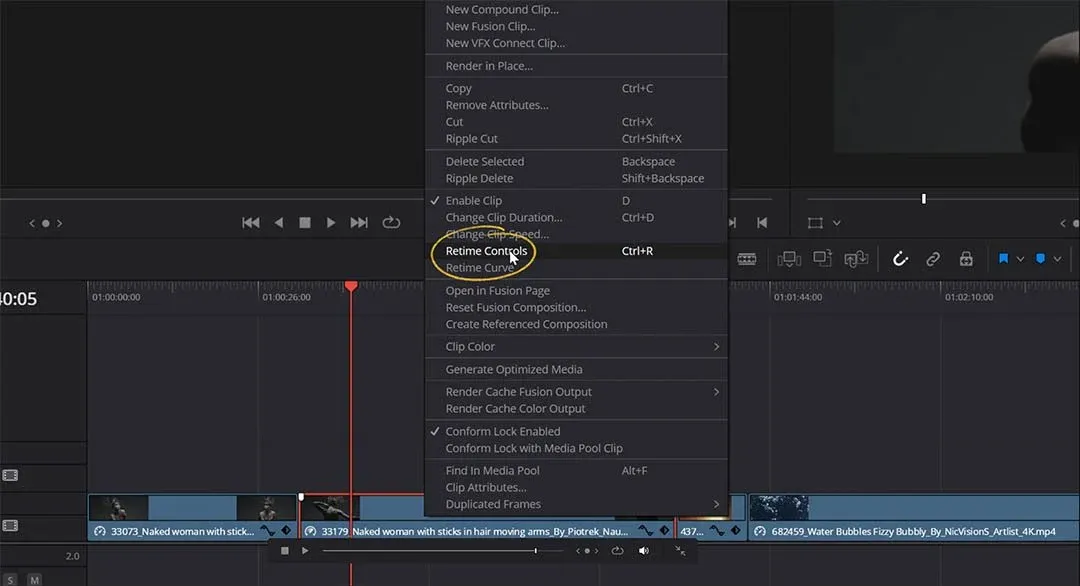
Task: Play the source viewer forward
Action: tap(331, 222)
